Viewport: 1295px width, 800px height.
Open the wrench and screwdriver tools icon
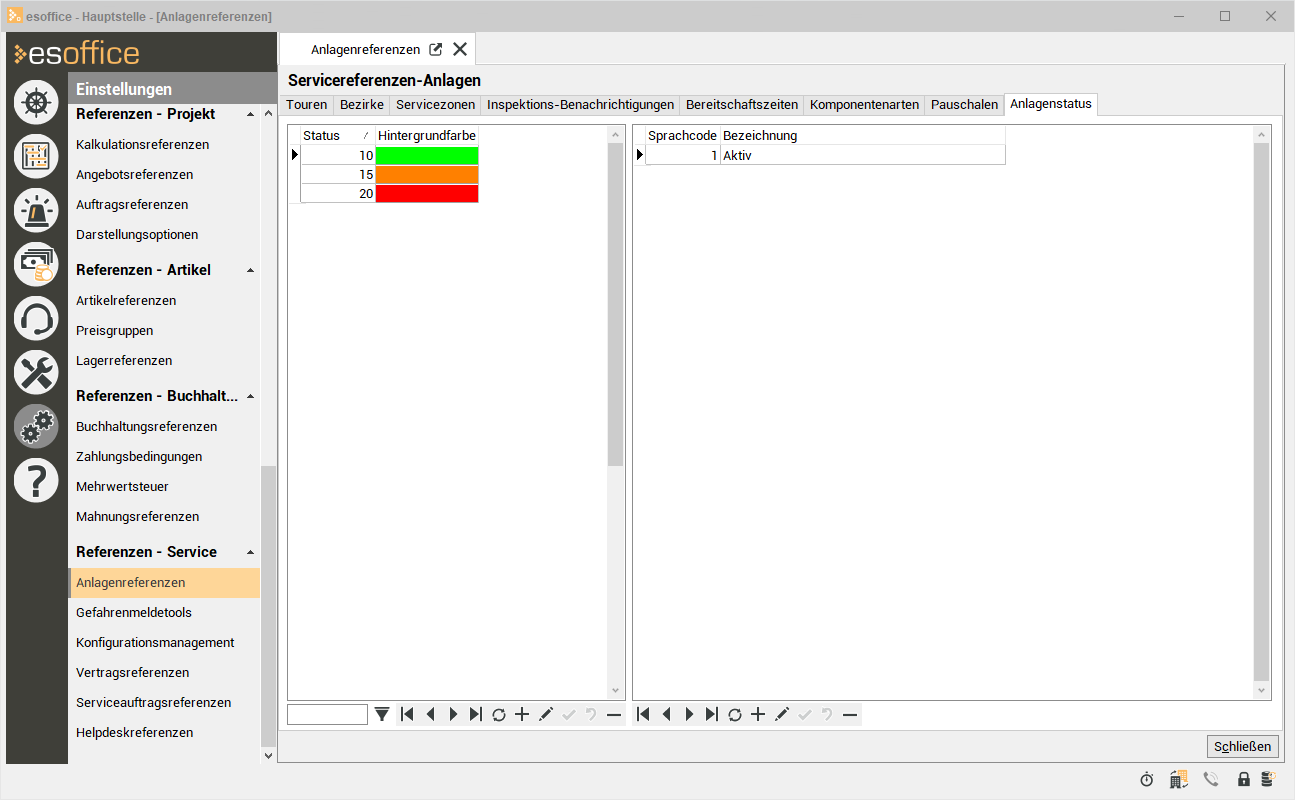36,373
